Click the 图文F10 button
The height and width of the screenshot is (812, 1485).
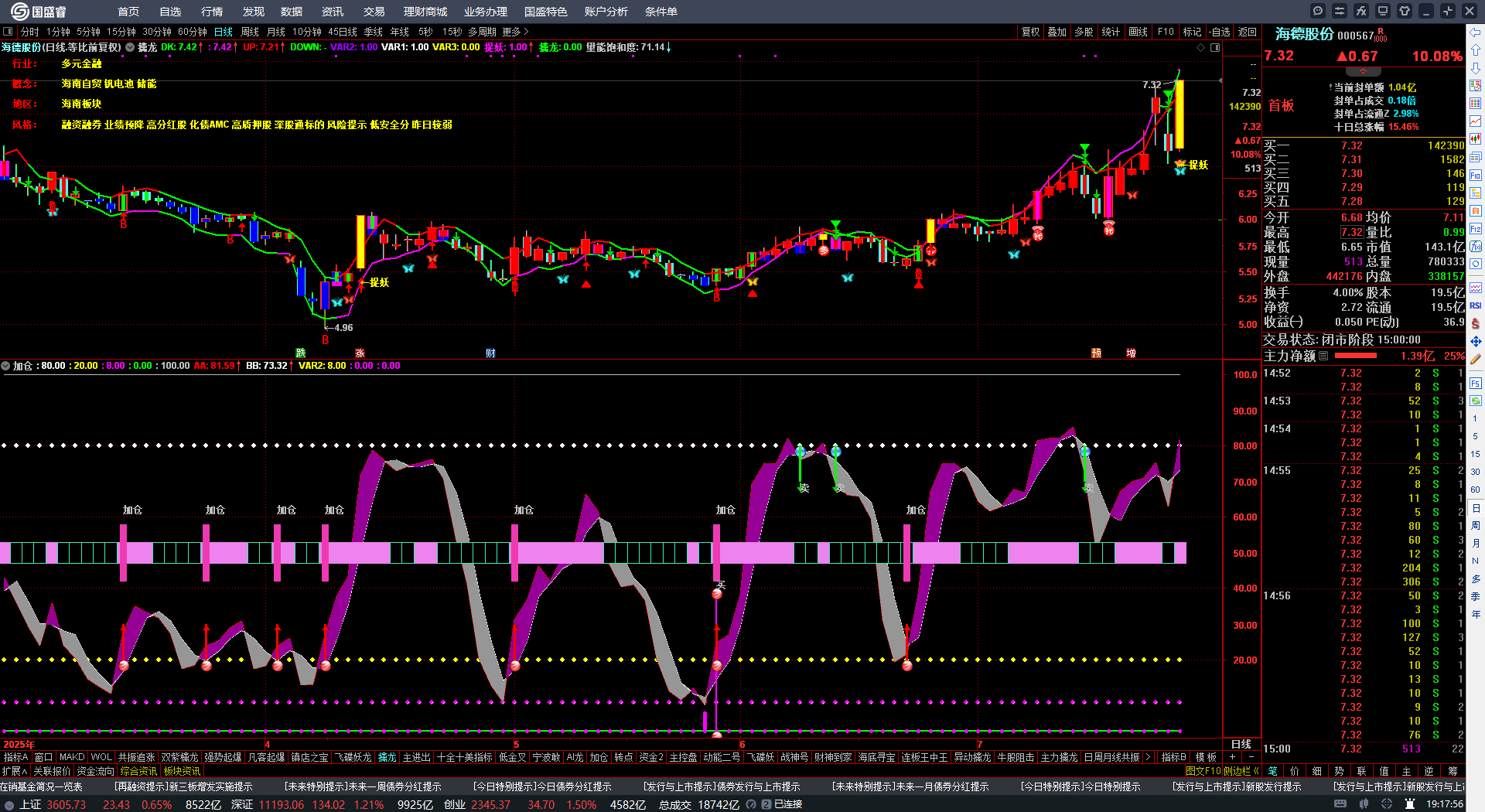(1203, 771)
